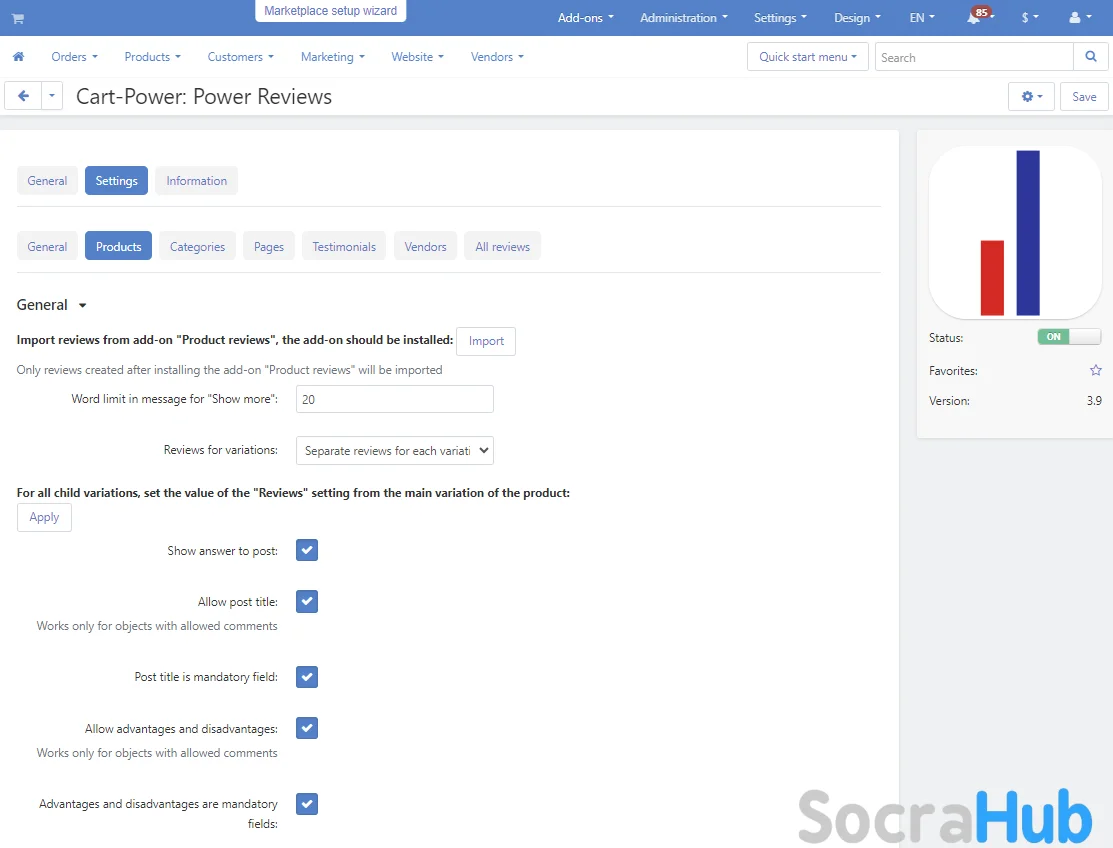Switch to the Vendors settings sub-tab
Screen dimensions: 1113x848
click(x=425, y=246)
